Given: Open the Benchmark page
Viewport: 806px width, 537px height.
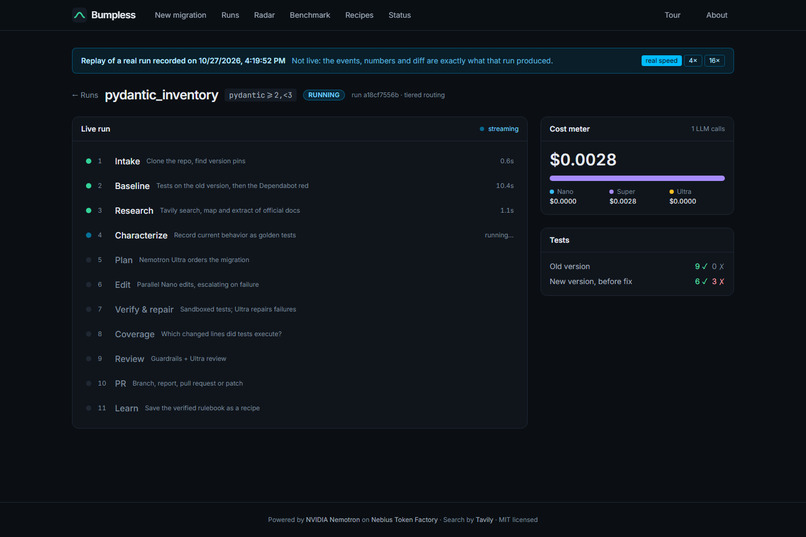Looking at the screenshot, I should (x=310, y=15).
